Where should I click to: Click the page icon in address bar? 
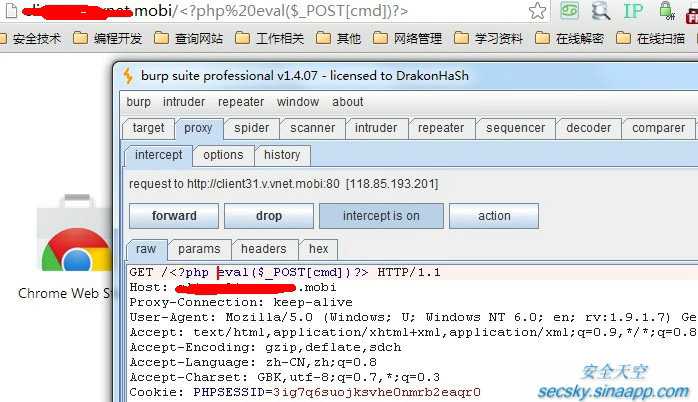pos(12,11)
